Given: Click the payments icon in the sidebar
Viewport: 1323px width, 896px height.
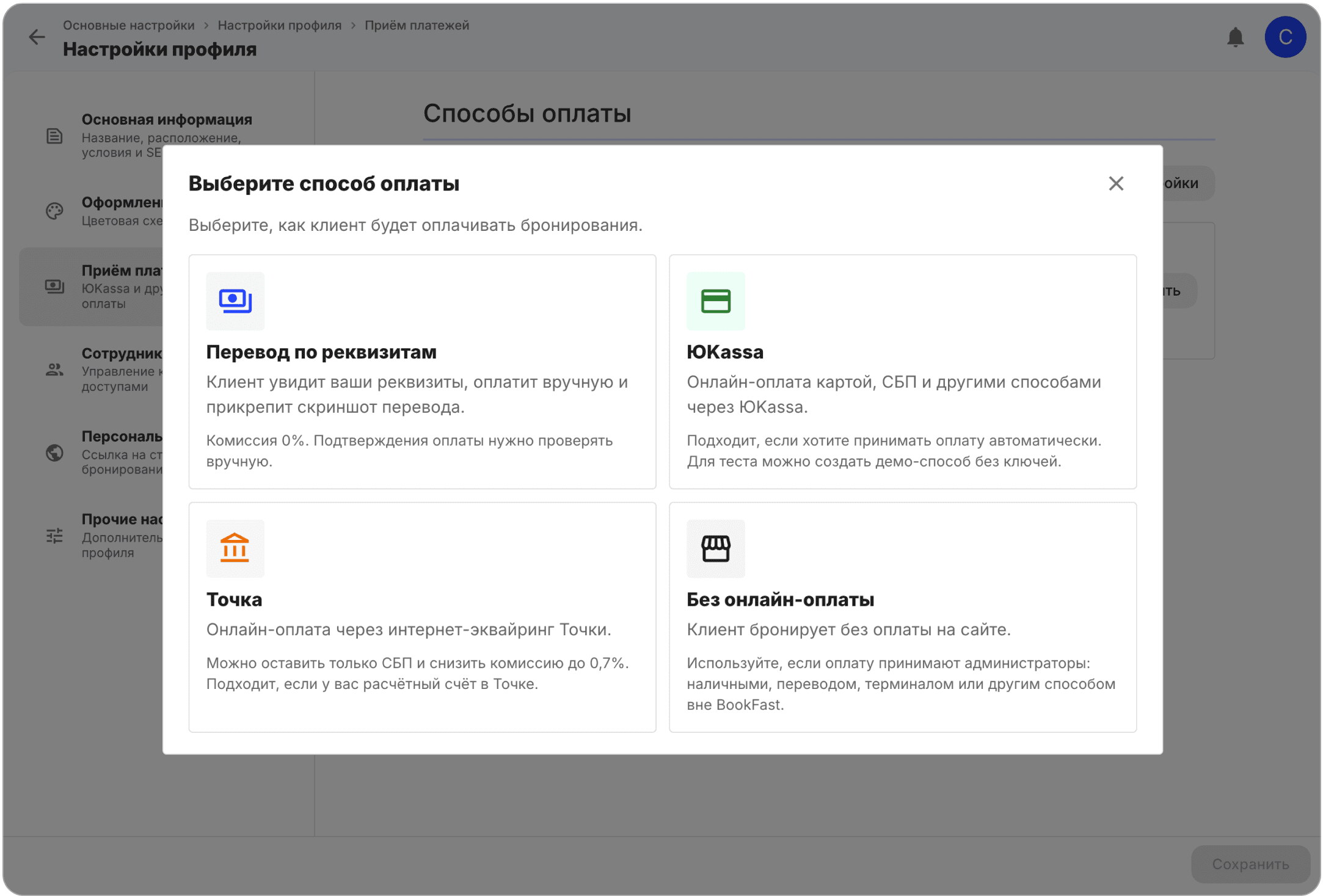Looking at the screenshot, I should (54, 286).
